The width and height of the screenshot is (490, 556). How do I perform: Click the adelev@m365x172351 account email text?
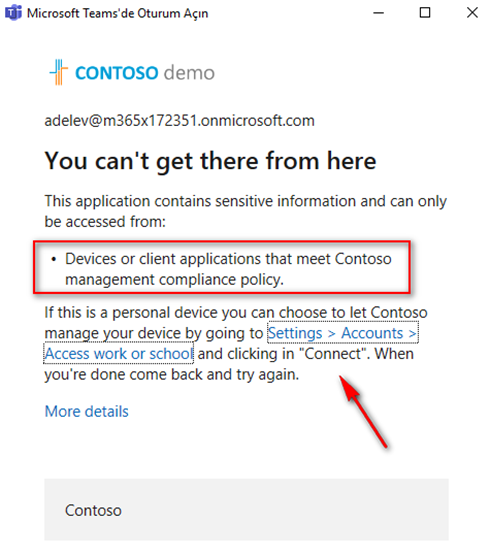[179, 121]
